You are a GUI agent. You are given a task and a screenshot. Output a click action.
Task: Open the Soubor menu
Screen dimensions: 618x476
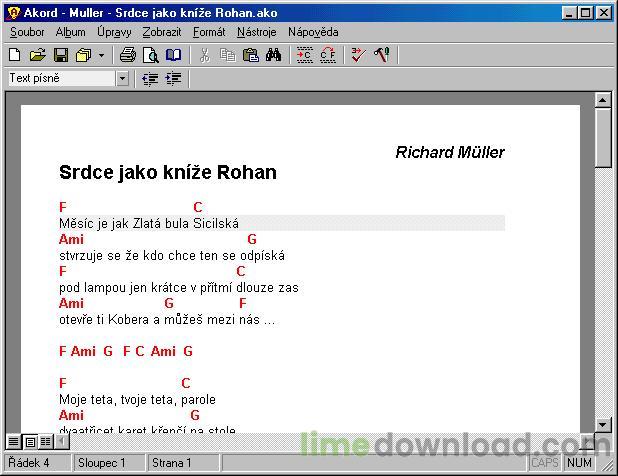[x=27, y=32]
